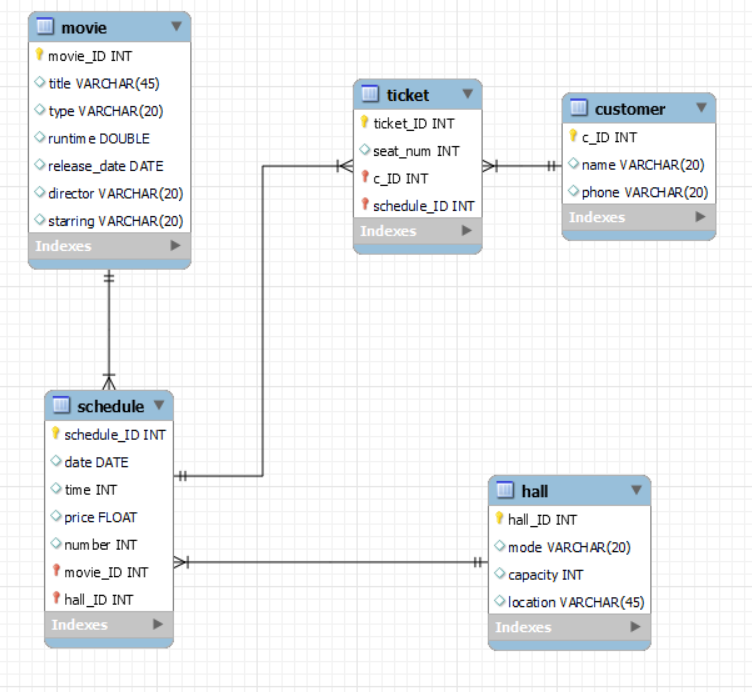
Task: Collapse the movie table with header arrow
Action: (176, 26)
